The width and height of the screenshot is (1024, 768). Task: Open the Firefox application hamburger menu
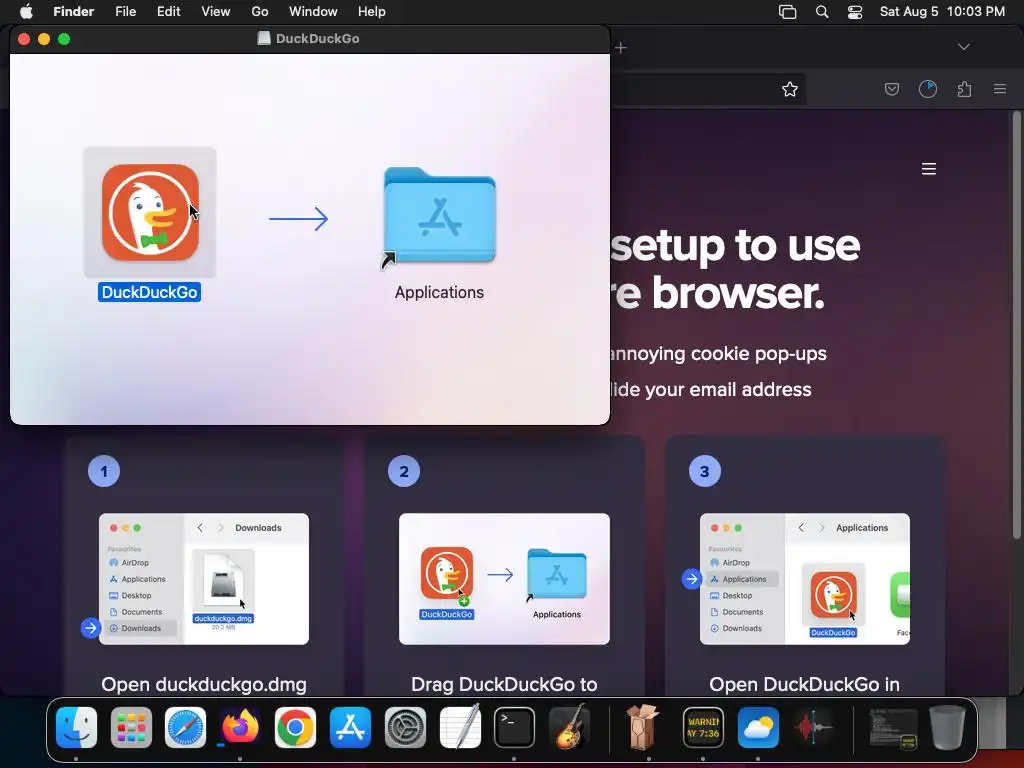[x=1000, y=89]
